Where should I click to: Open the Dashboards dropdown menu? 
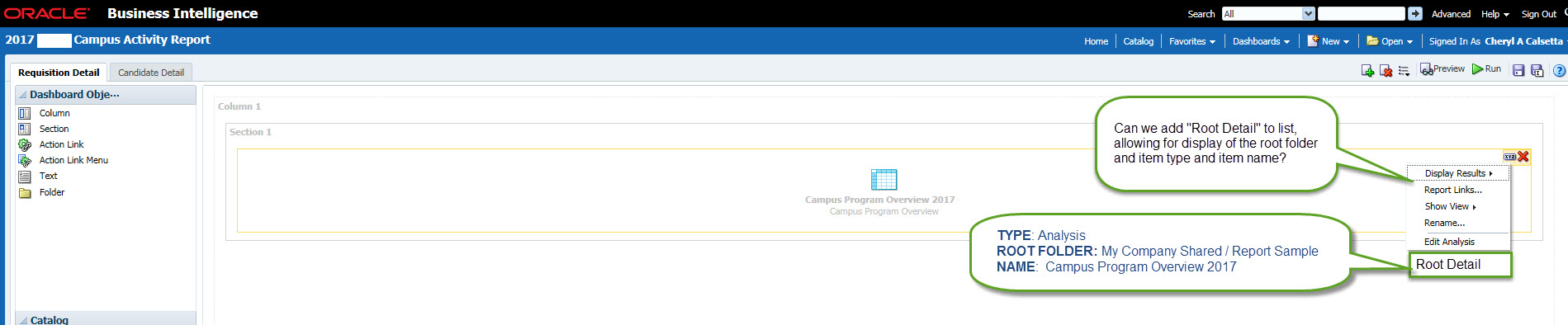[1261, 41]
